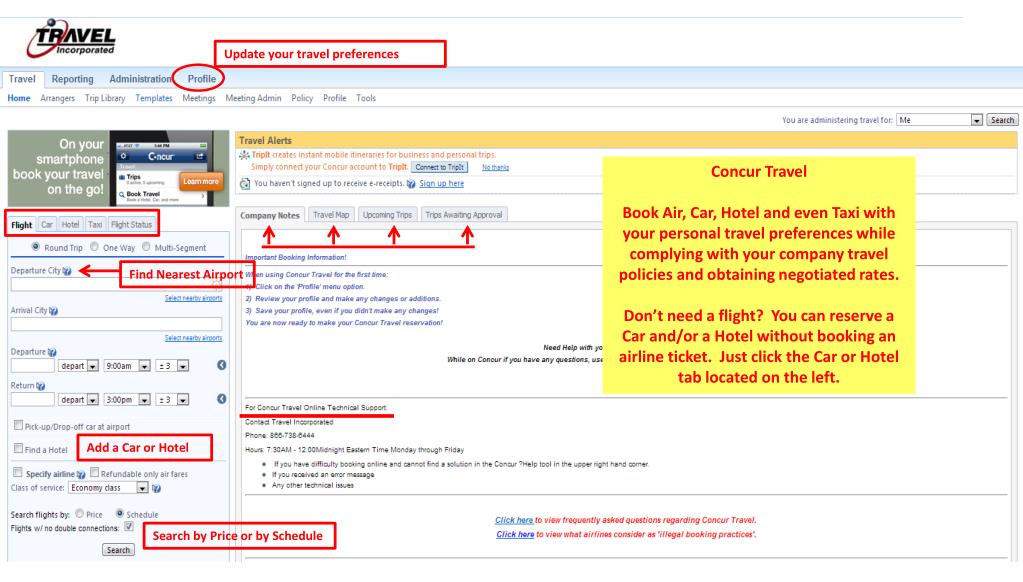Toggle Flights w/ no double connections checkbox
This screenshot has width=1023, height=582.
[129, 527]
